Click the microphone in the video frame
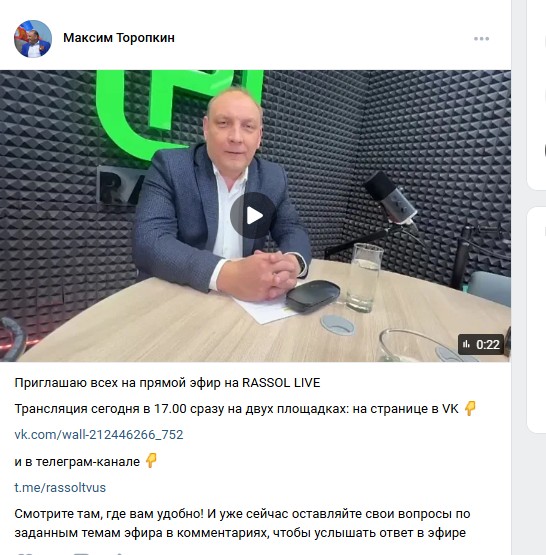Image resolution: width=546 pixels, height=555 pixels. 391,199
